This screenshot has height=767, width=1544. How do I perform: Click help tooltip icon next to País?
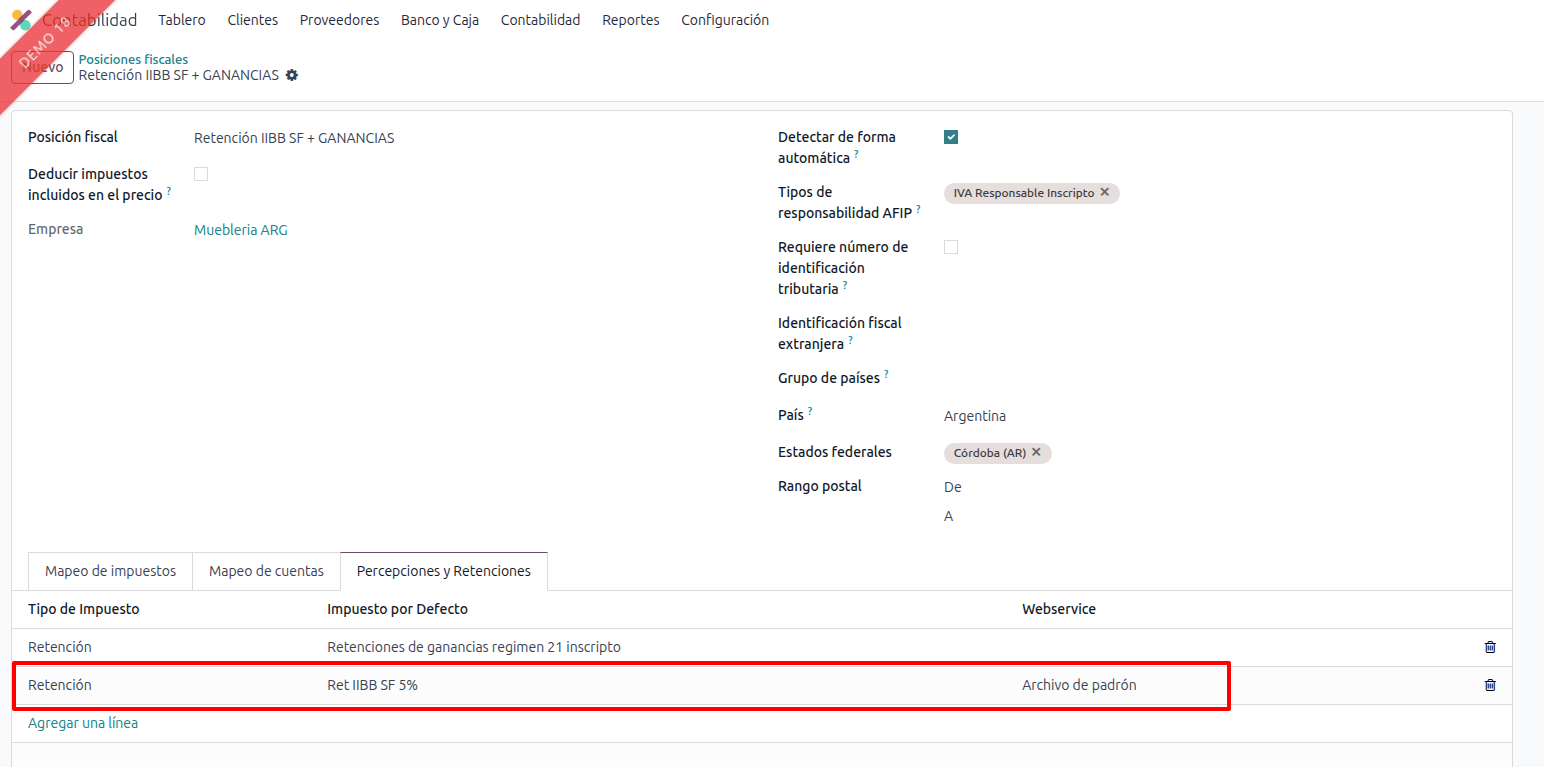[x=810, y=411]
